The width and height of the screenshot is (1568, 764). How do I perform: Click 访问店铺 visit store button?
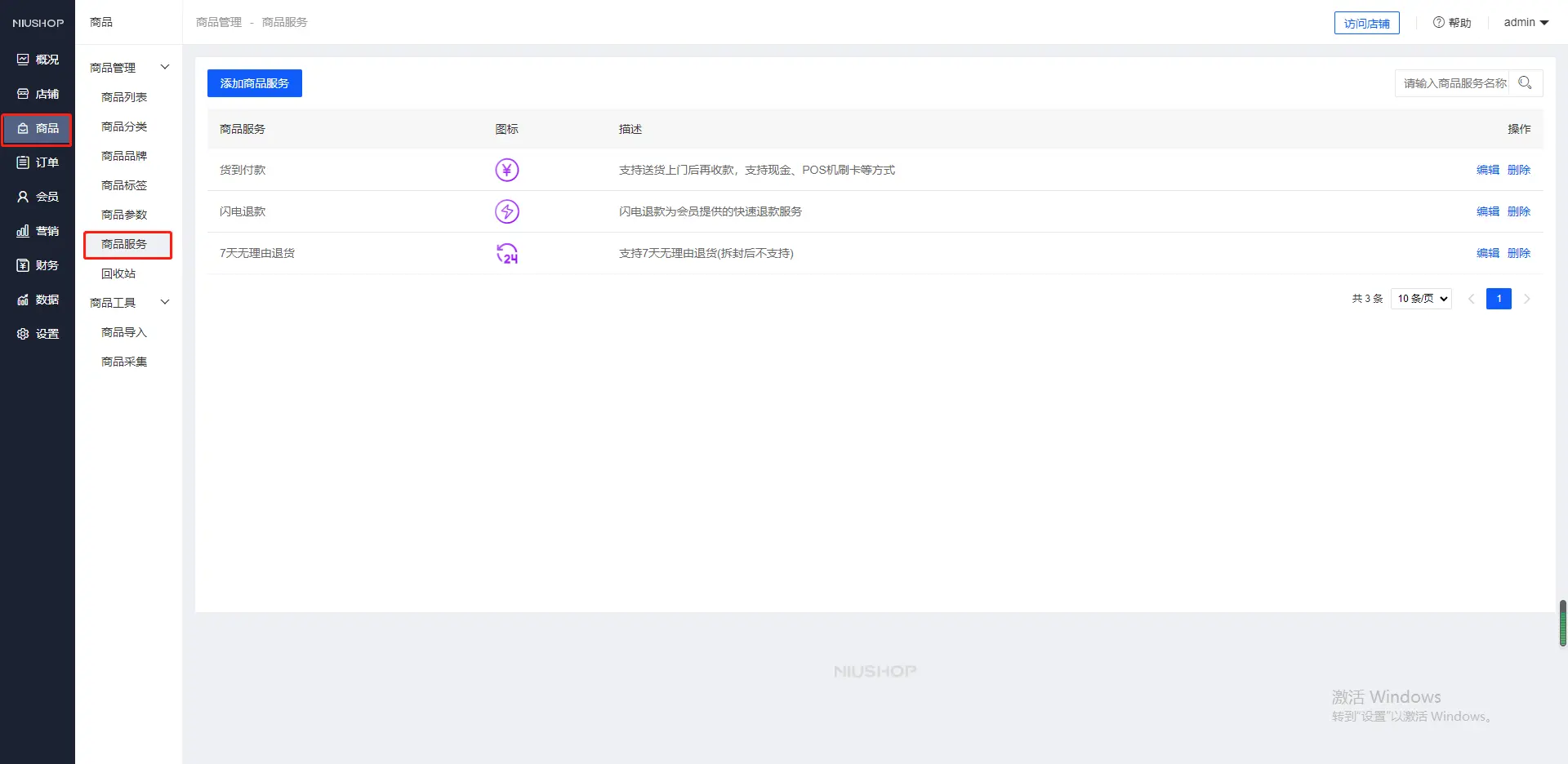coord(1366,24)
